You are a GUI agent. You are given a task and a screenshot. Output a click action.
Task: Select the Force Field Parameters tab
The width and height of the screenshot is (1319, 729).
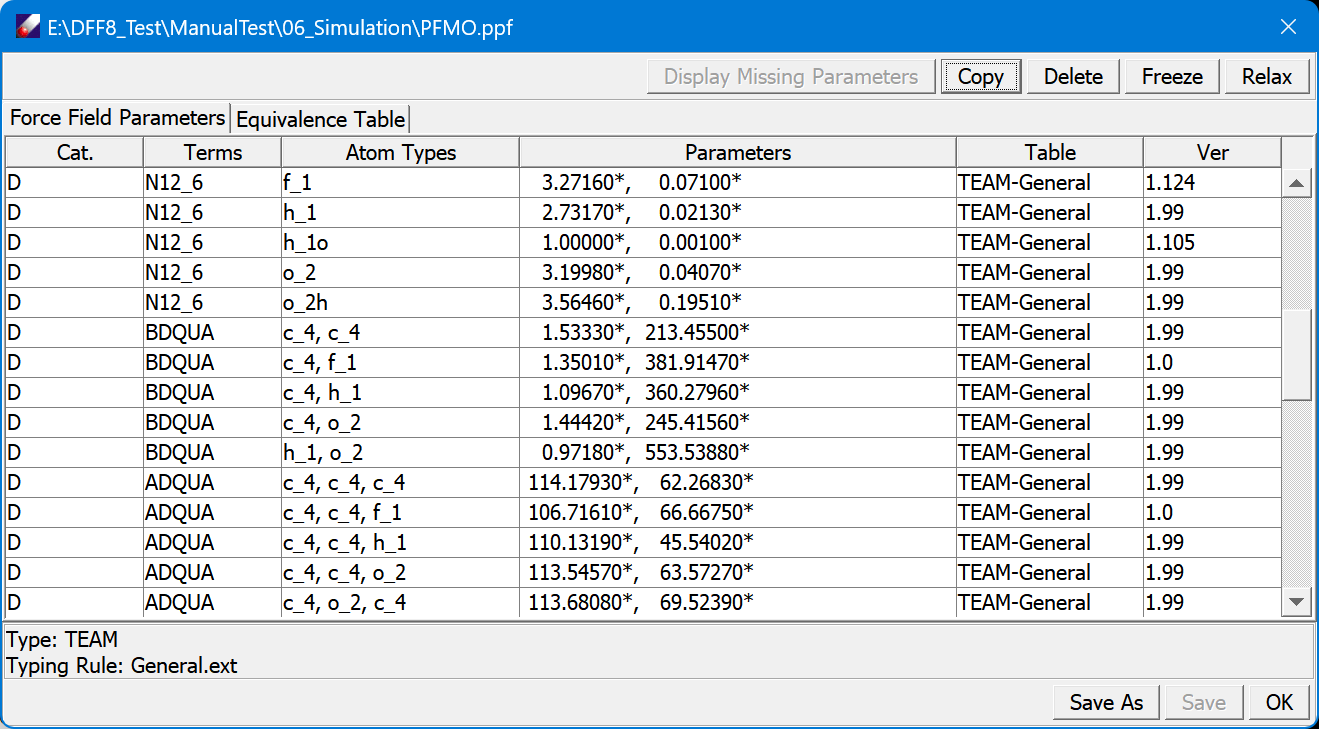tap(116, 117)
